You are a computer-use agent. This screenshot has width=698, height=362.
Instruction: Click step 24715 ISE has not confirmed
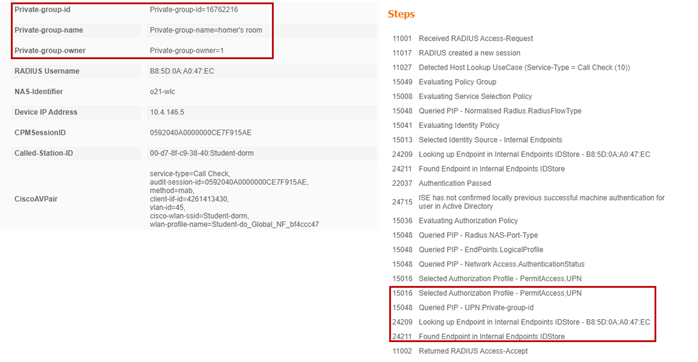coord(528,202)
